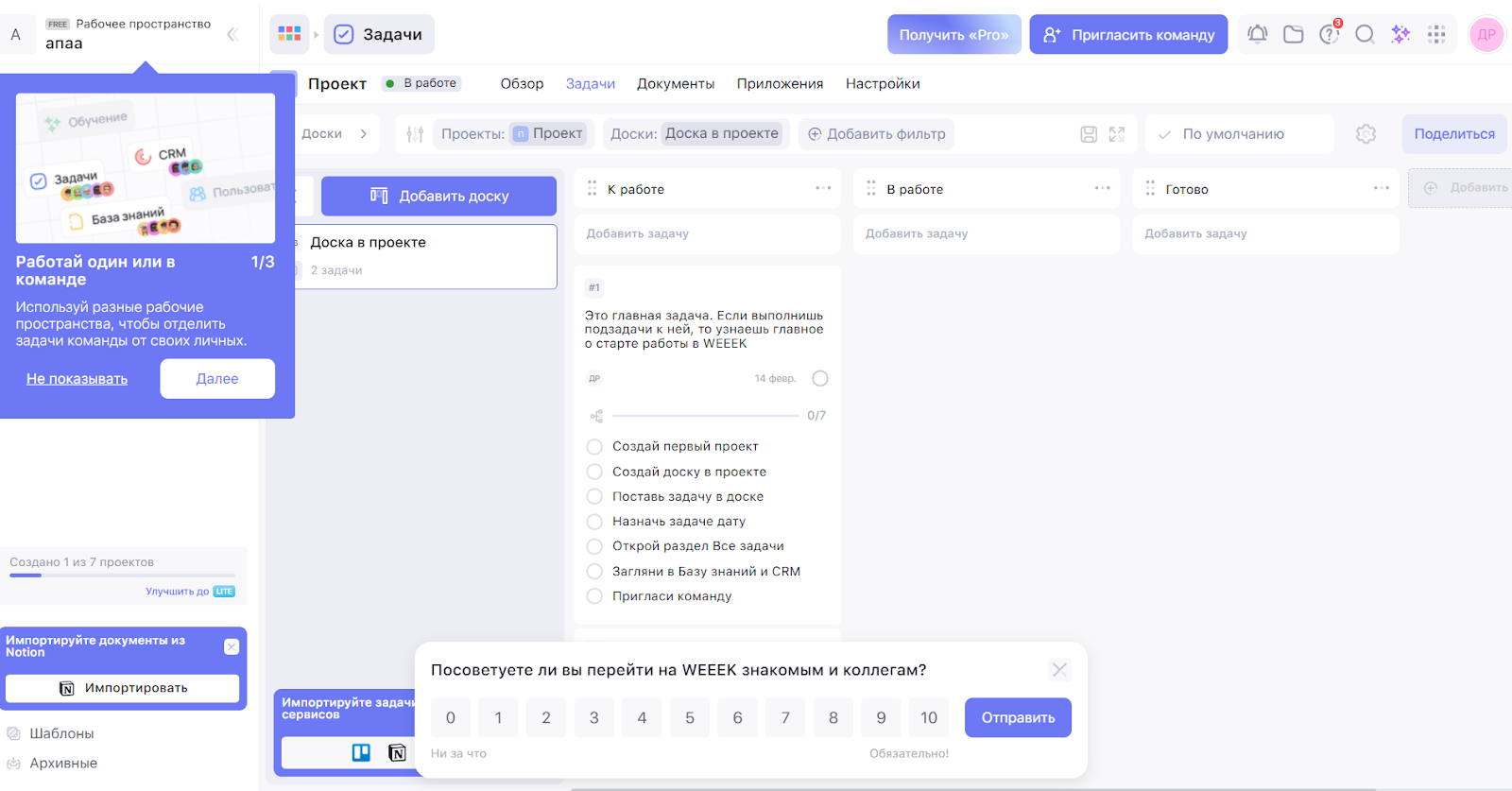Select rating 0 in survey
Screen dimensions: 1512x791
pyautogui.click(x=451, y=717)
